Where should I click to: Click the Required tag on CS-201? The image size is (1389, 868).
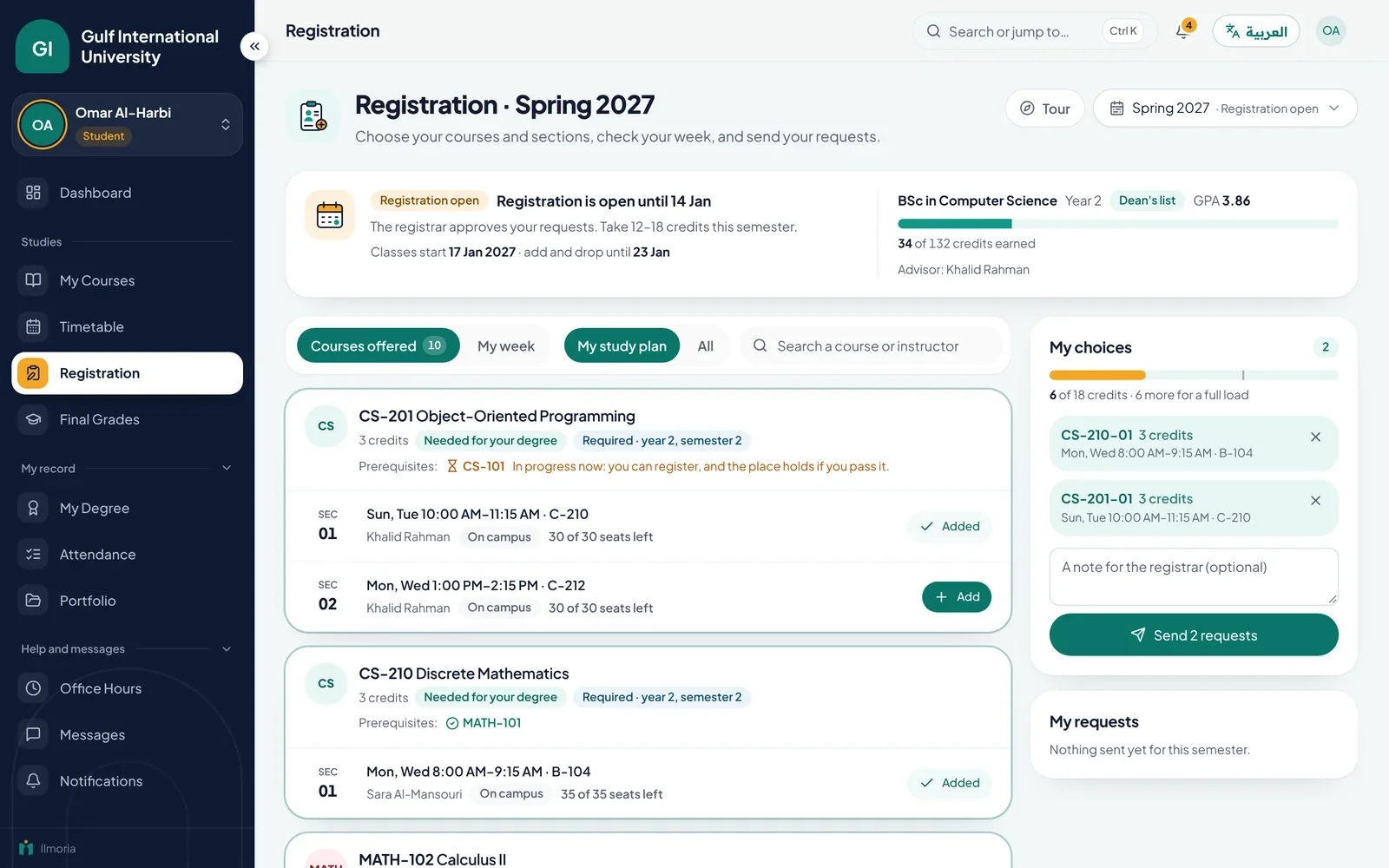point(662,440)
